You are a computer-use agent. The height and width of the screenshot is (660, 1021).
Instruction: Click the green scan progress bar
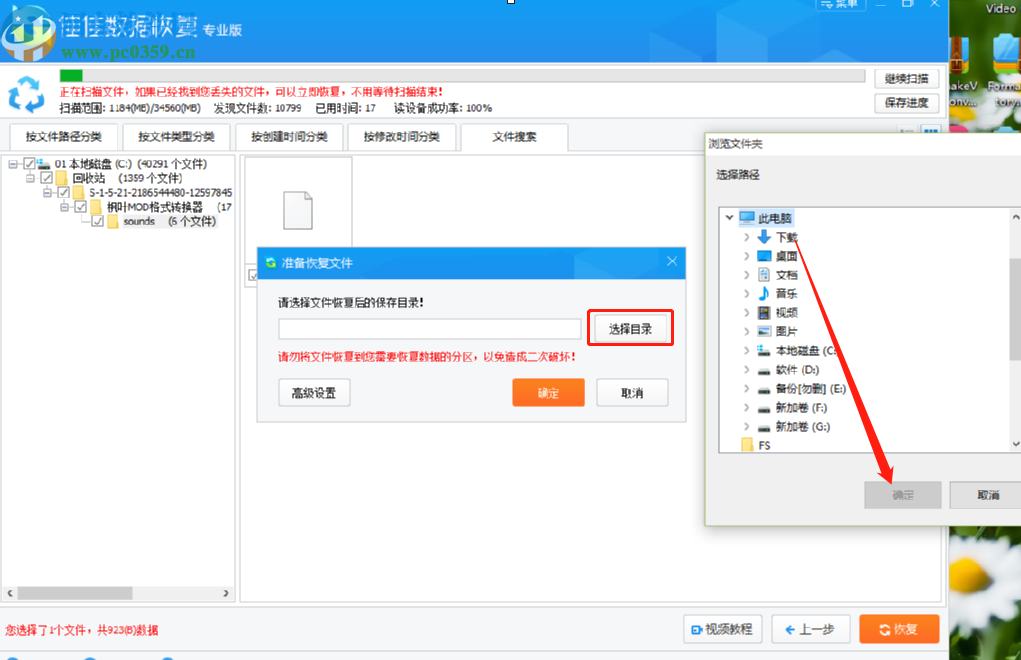(x=70, y=73)
